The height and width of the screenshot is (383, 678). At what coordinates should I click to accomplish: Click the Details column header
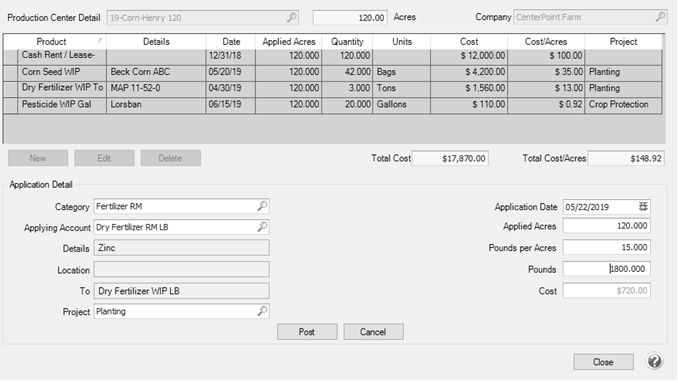(156, 42)
